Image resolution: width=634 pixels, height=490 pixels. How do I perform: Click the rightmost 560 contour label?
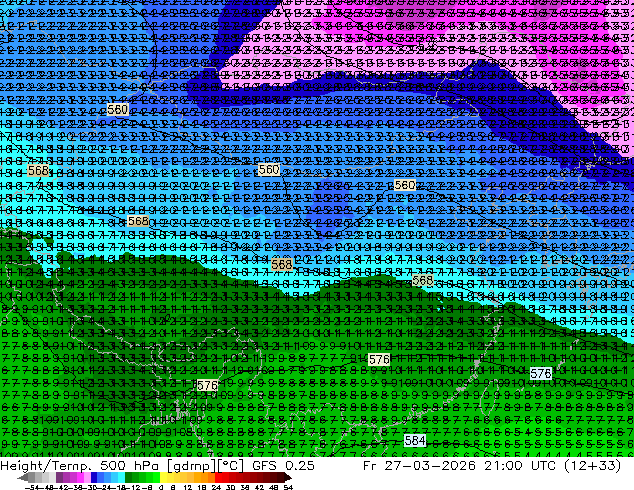(x=405, y=185)
